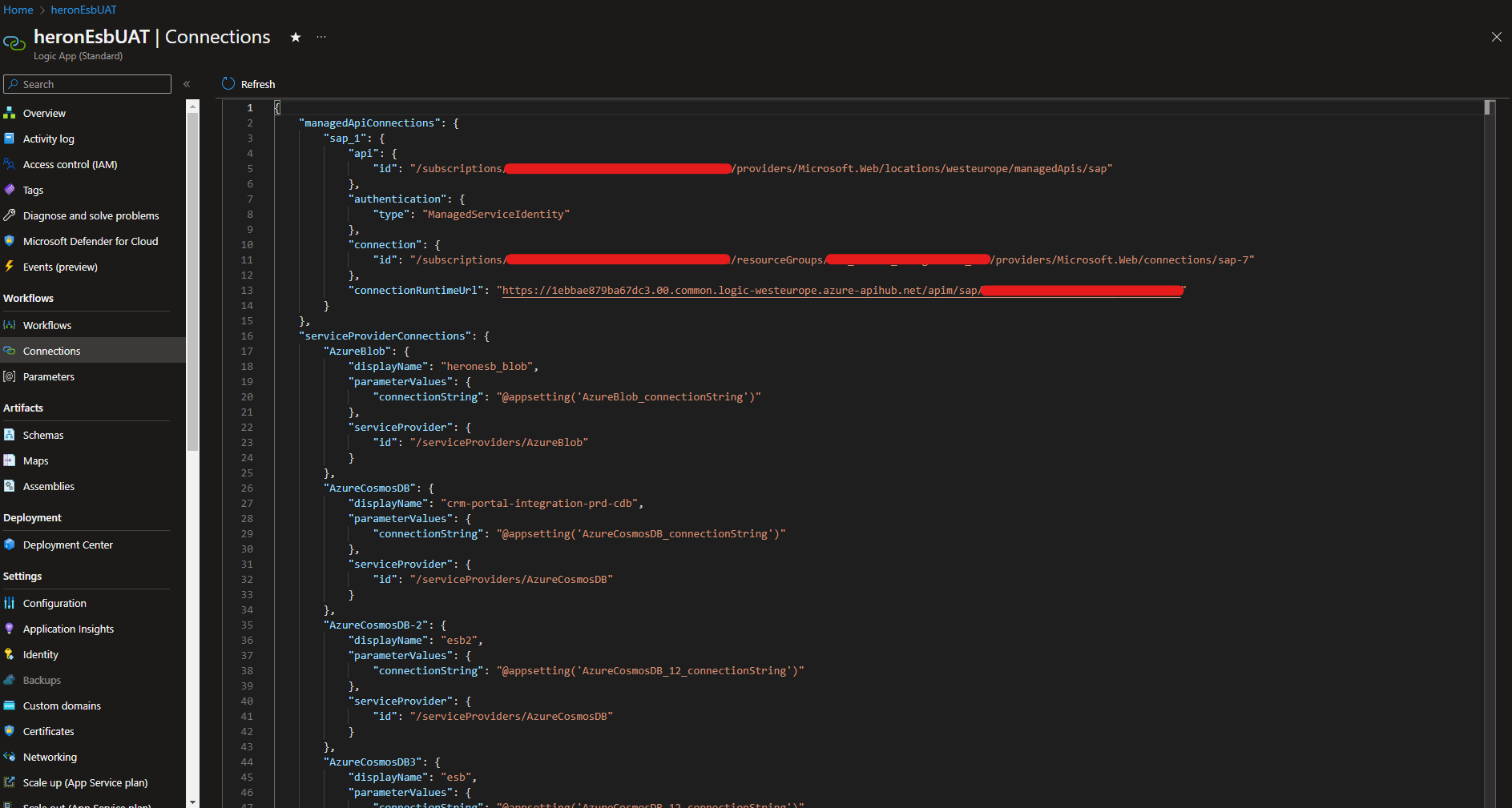Click the Identity key icon
Viewport: 1512px width, 808px height.
10,654
